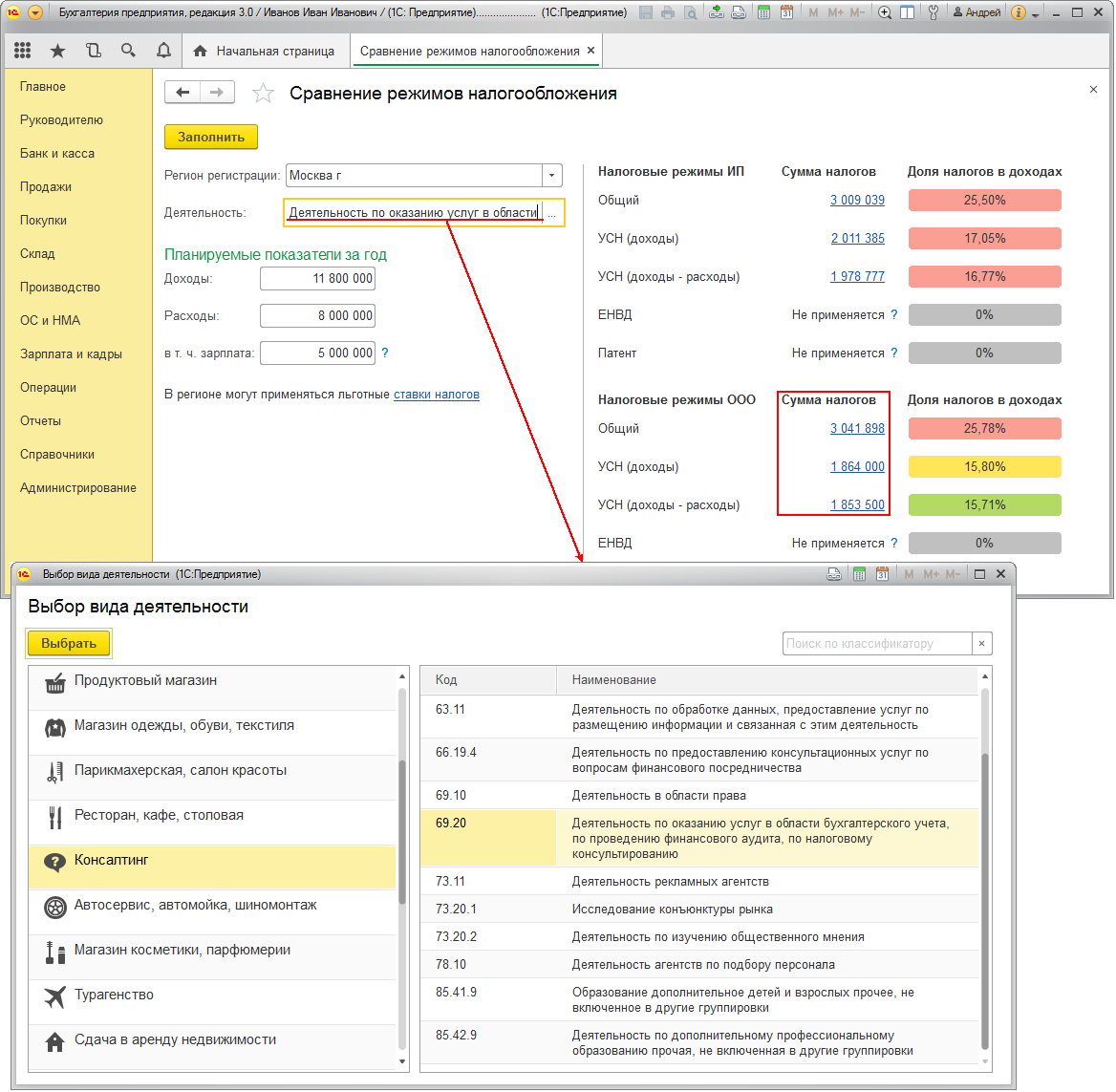This screenshot has height=1092, width=1116.
Task: Open Зарплата и кадры section
Action: coord(71,353)
